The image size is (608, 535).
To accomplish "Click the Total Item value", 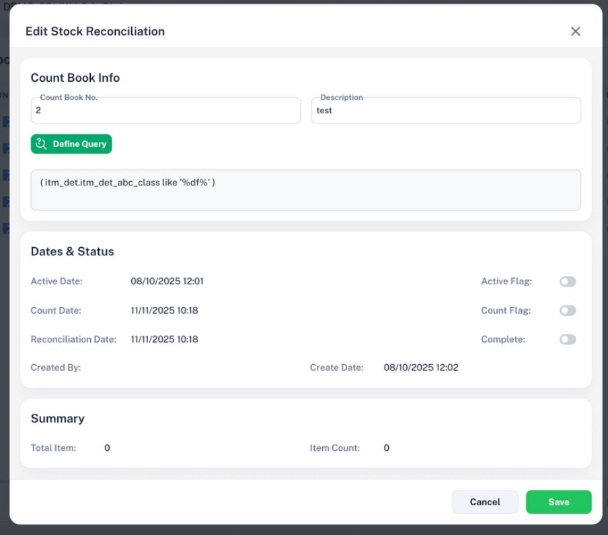I will coord(107,448).
